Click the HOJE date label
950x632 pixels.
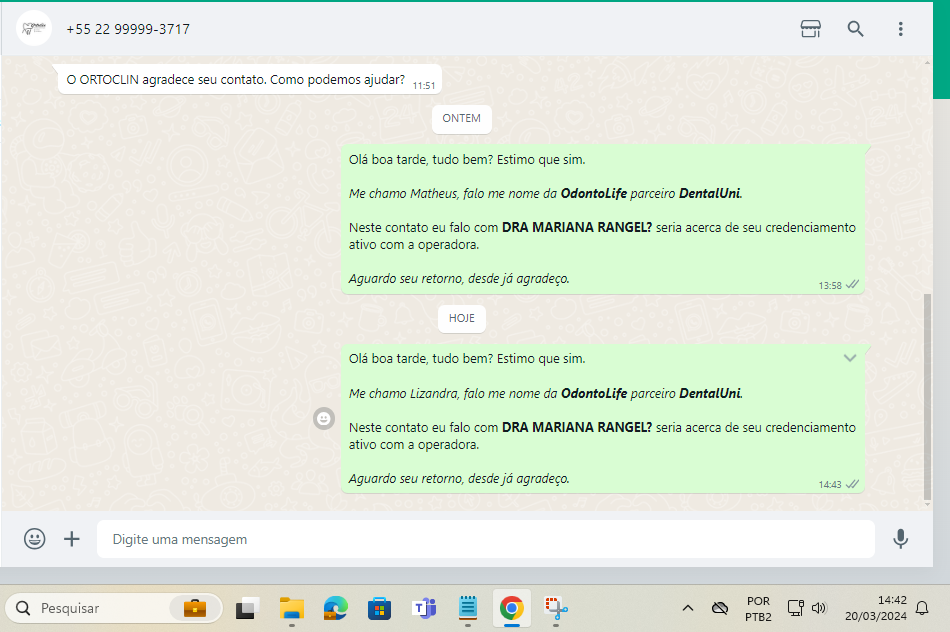coord(462,318)
